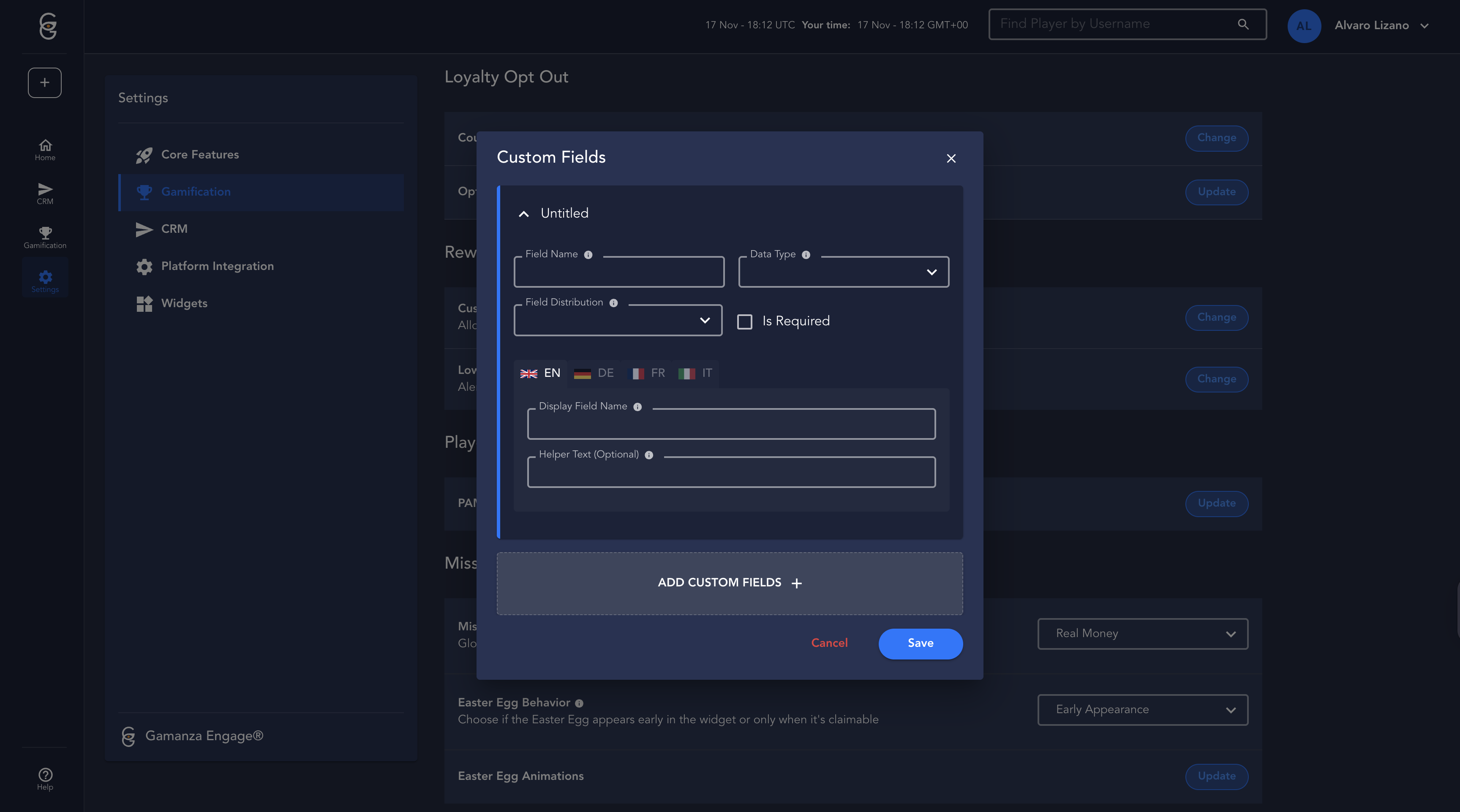Viewport: 1460px width, 812px height.
Task: Open the Data Type dropdown
Action: [x=843, y=272]
